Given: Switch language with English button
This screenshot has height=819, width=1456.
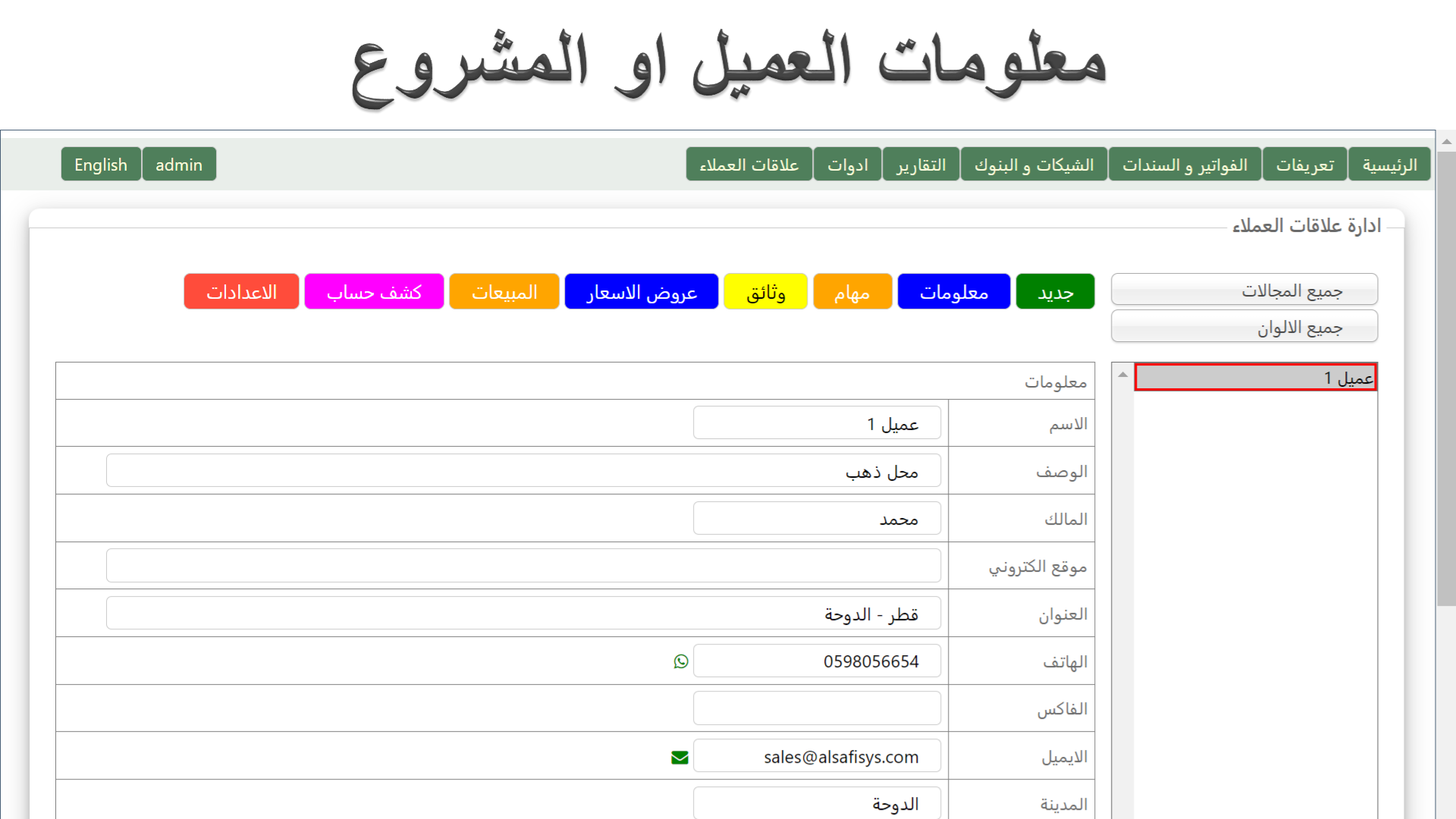Looking at the screenshot, I should [101, 165].
